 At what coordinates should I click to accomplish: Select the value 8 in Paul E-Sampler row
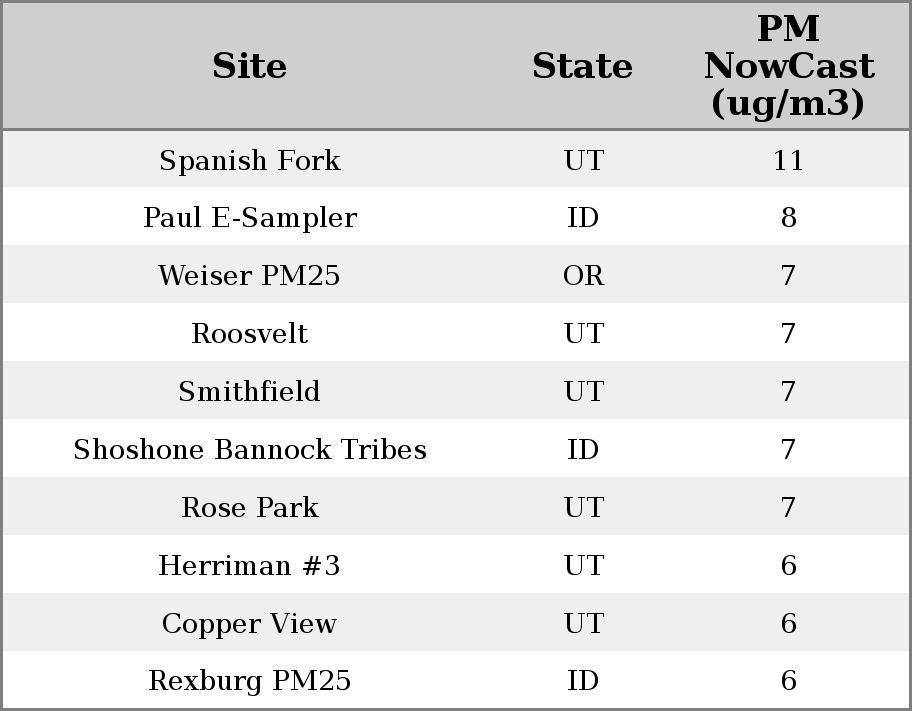788,218
